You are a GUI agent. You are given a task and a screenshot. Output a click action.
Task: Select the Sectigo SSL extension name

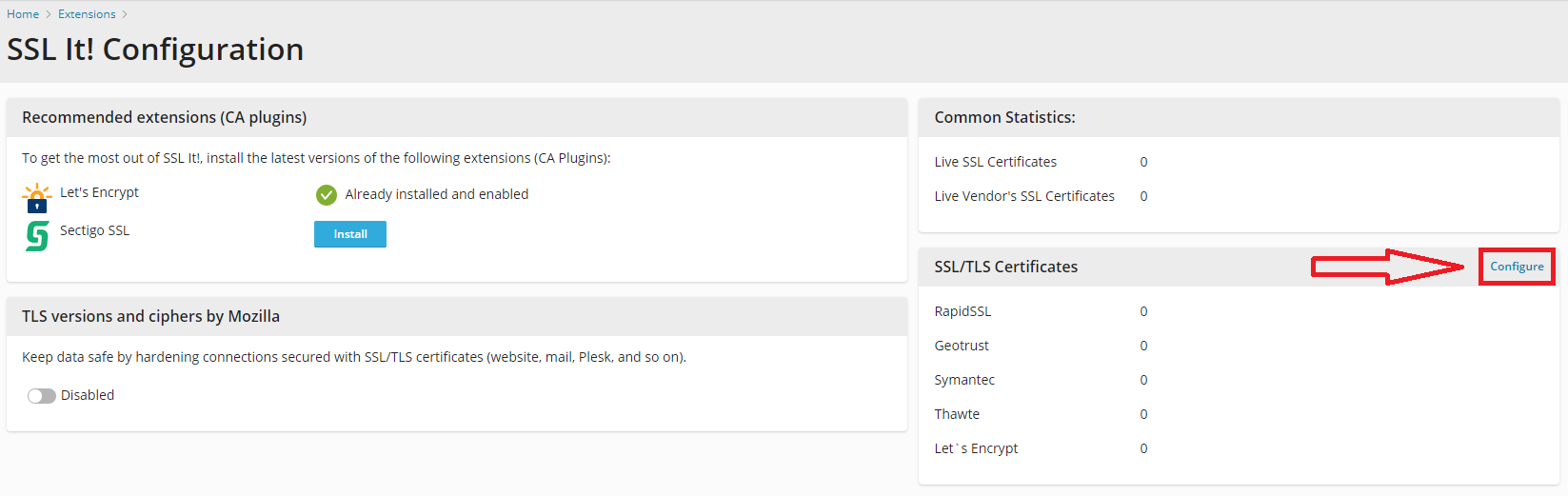point(94,230)
